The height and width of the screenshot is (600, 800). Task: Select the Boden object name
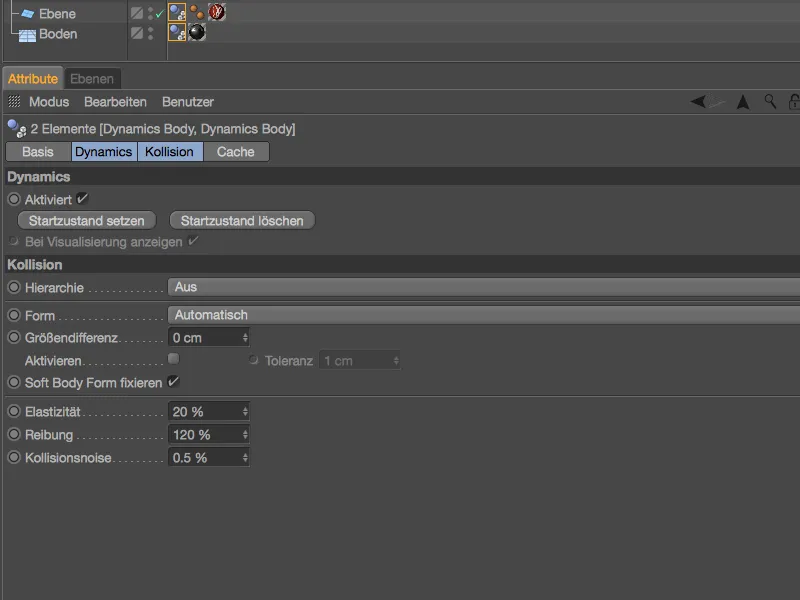(58, 34)
